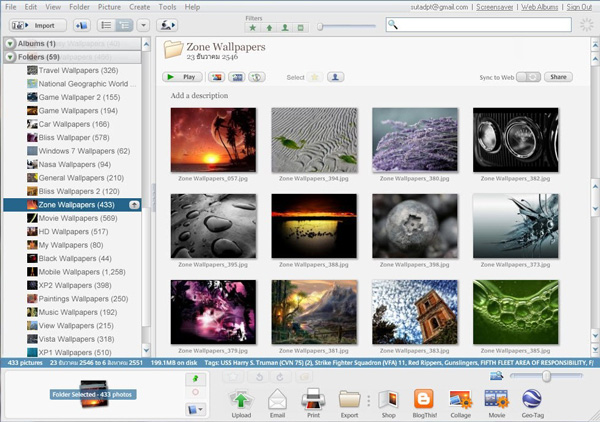This screenshot has width=600, height=422.
Task: Click in the search input field
Action: tap(478, 25)
